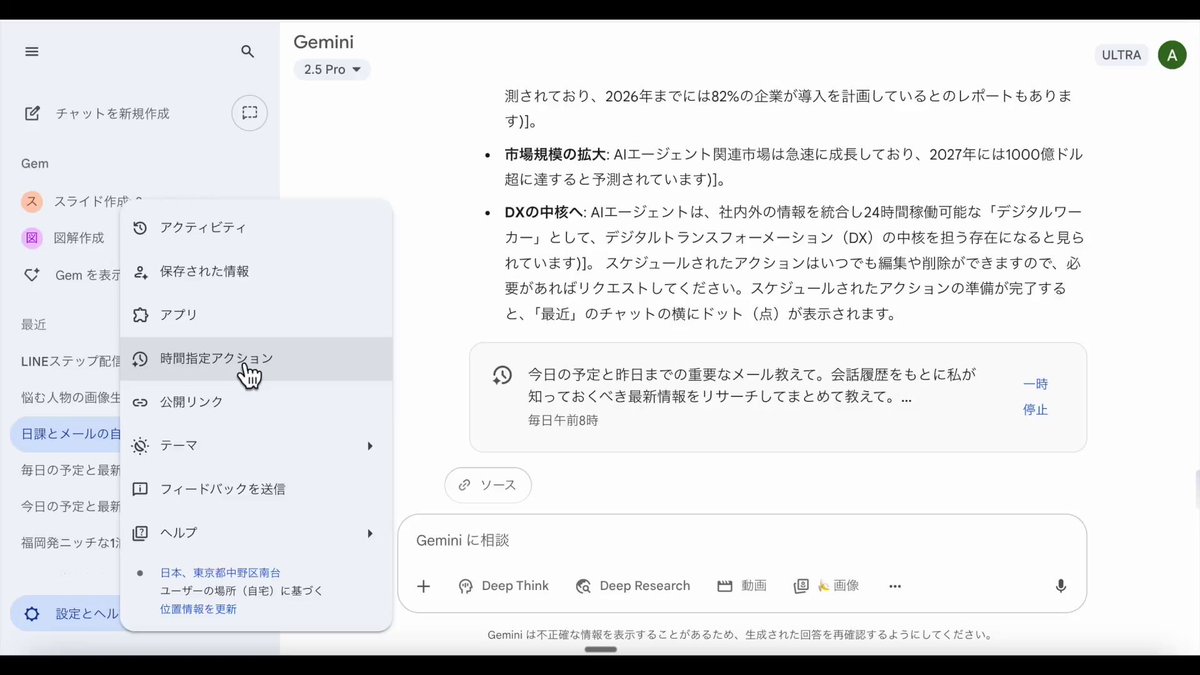Viewport: 1200px width, 675px height.
Task: Open the 悩む人物の画像生 recent chat
Action: tap(70, 397)
